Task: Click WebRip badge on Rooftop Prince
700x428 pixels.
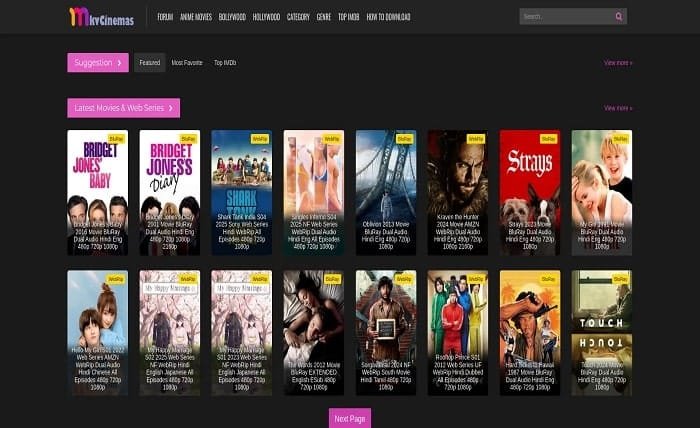Action: coord(476,279)
